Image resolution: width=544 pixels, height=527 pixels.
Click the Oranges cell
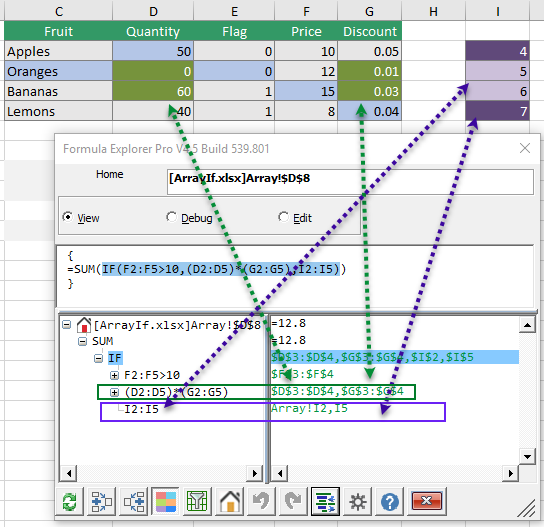pos(59,71)
